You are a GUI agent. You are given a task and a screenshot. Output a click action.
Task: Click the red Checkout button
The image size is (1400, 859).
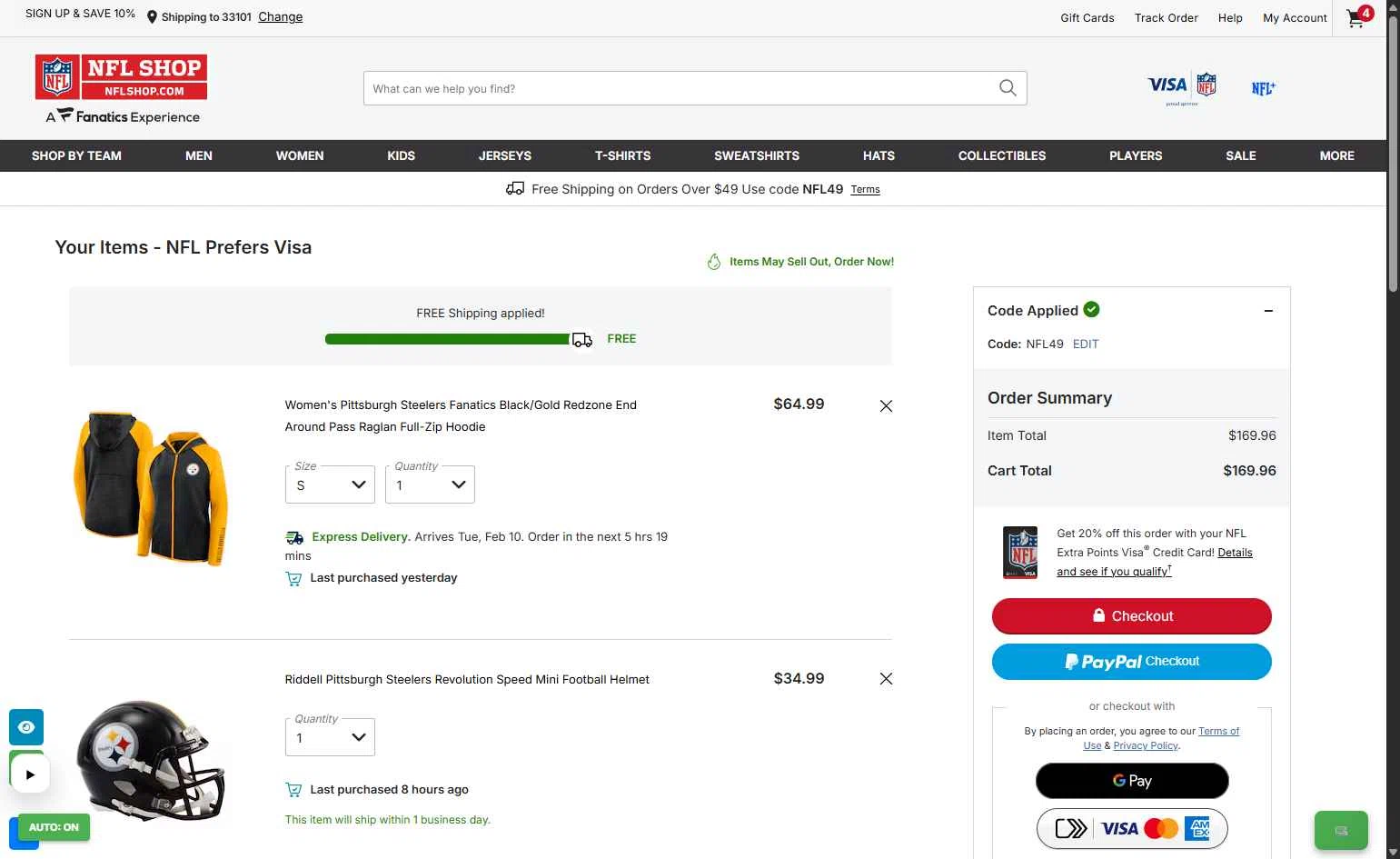point(1132,615)
